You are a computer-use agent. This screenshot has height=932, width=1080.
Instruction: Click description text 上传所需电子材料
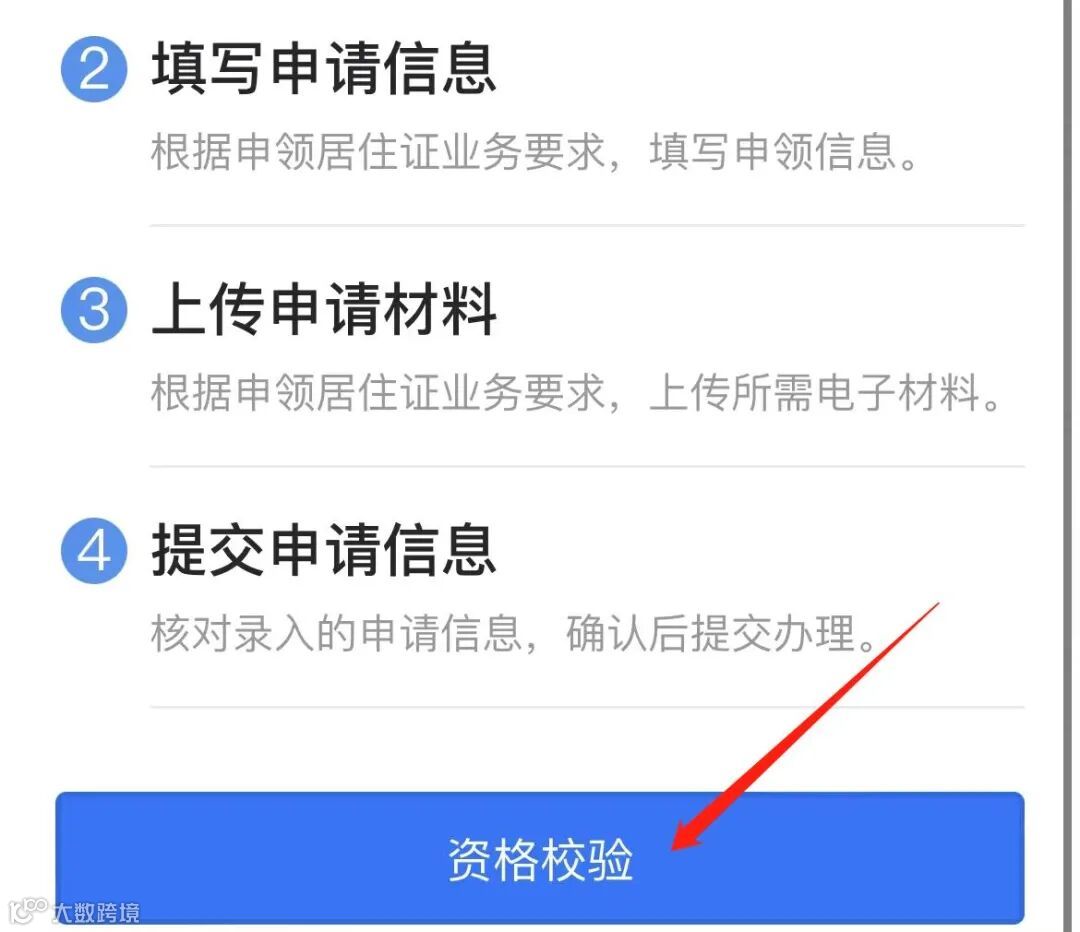(816, 393)
